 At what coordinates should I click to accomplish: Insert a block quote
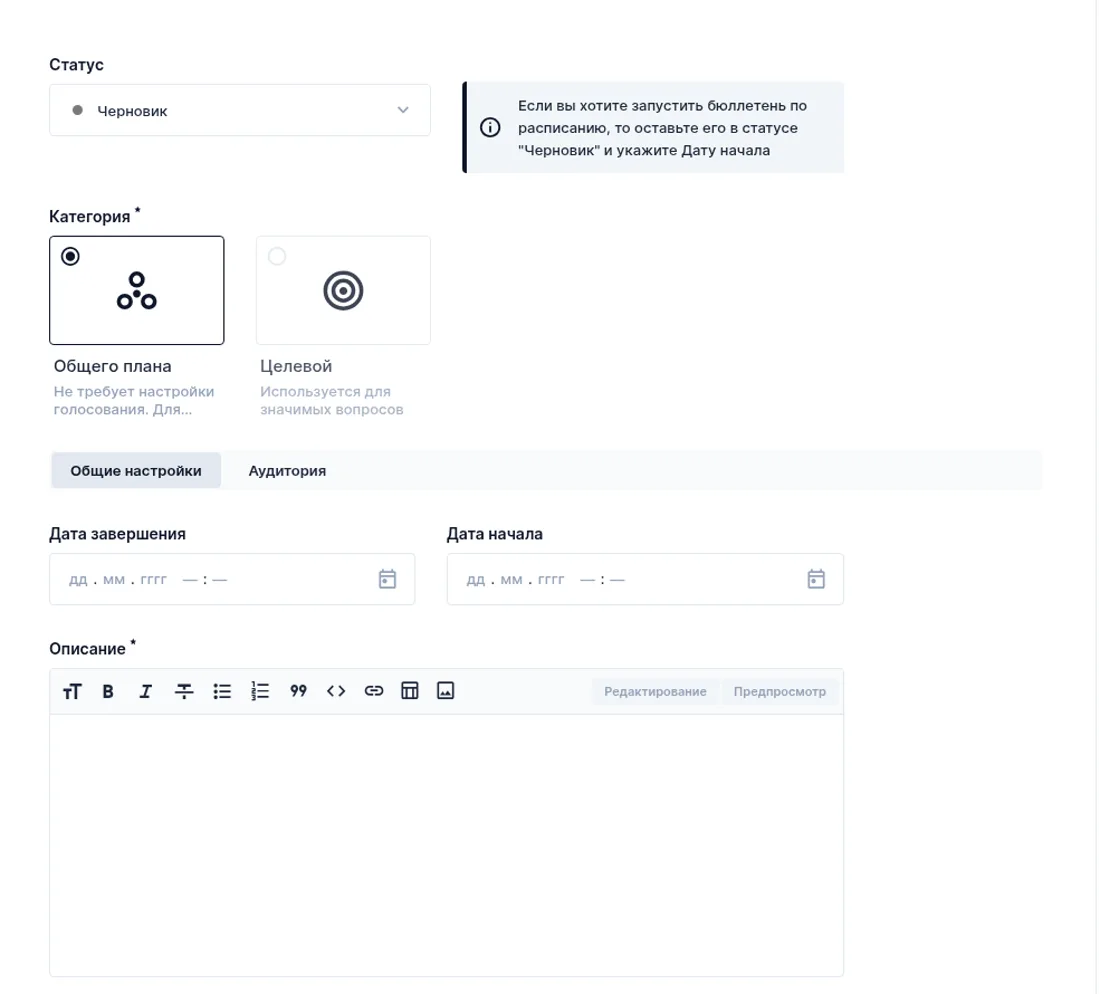tap(298, 692)
